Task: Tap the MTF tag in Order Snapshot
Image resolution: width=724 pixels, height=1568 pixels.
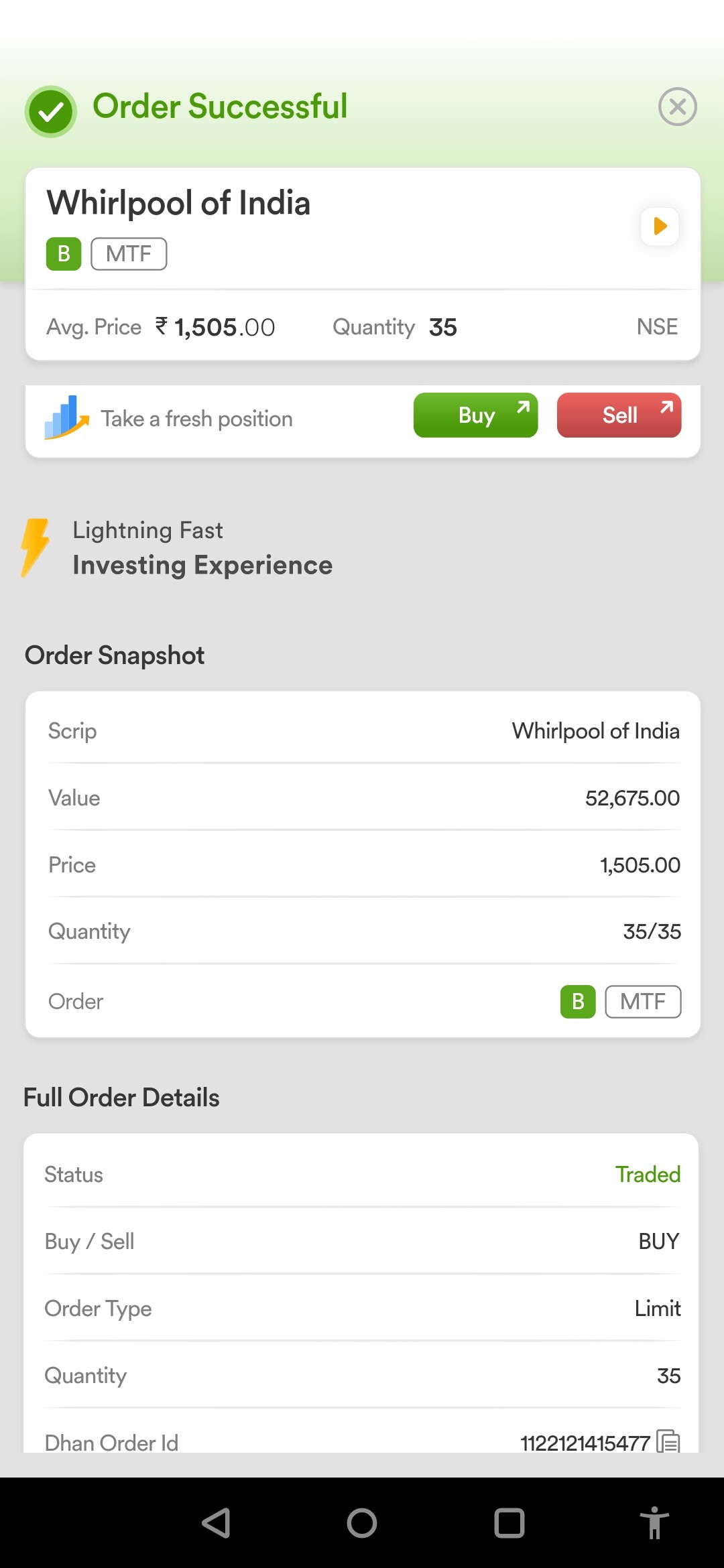Action: pos(643,1002)
